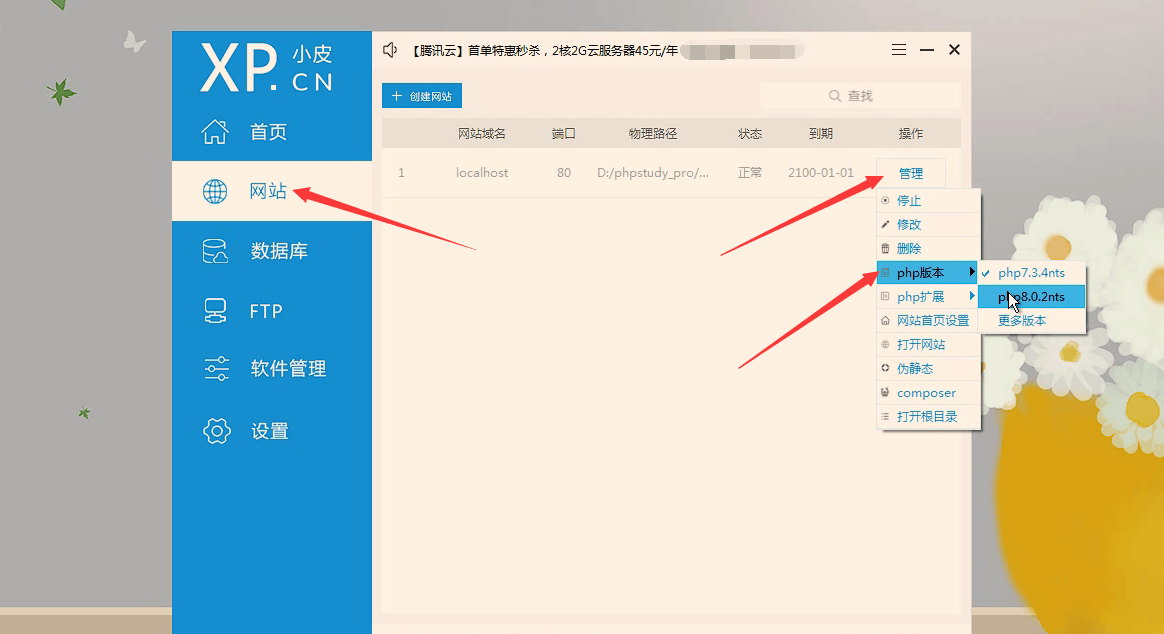Click the globe icon beside 网站
The height and width of the screenshot is (634, 1164).
pyautogui.click(x=215, y=191)
